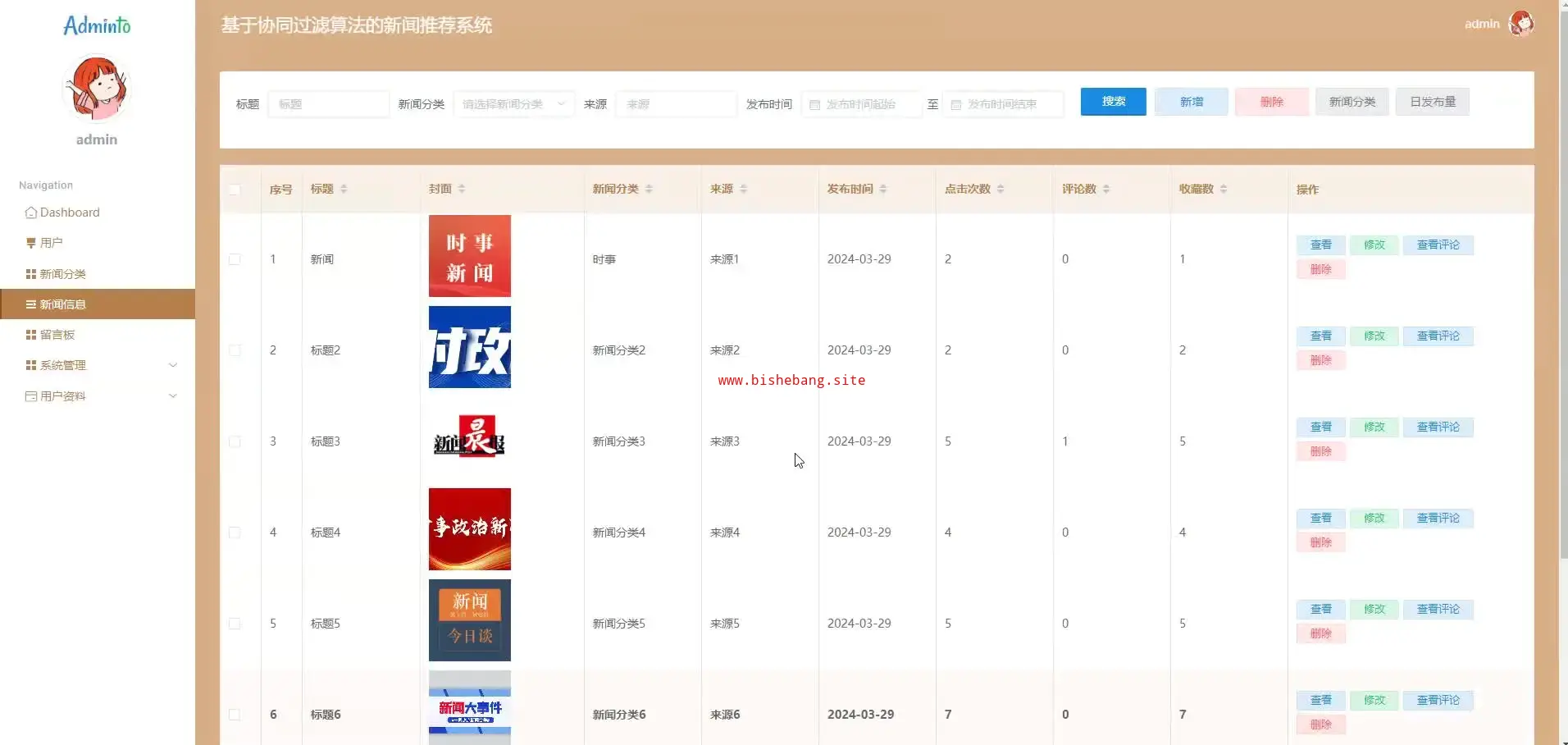The width and height of the screenshot is (1568, 745).
Task: Select the checkbox for row 3 标题3
Action: tap(235, 441)
